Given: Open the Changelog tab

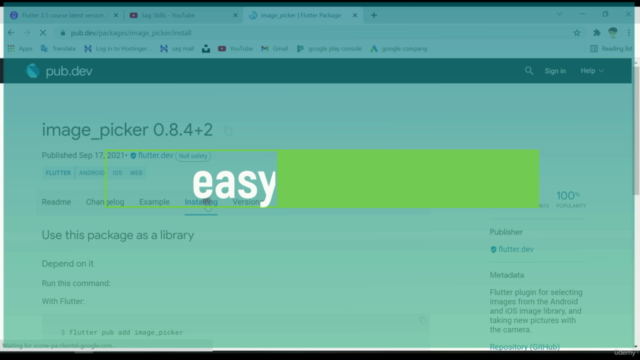Looking at the screenshot, I should tap(105, 202).
